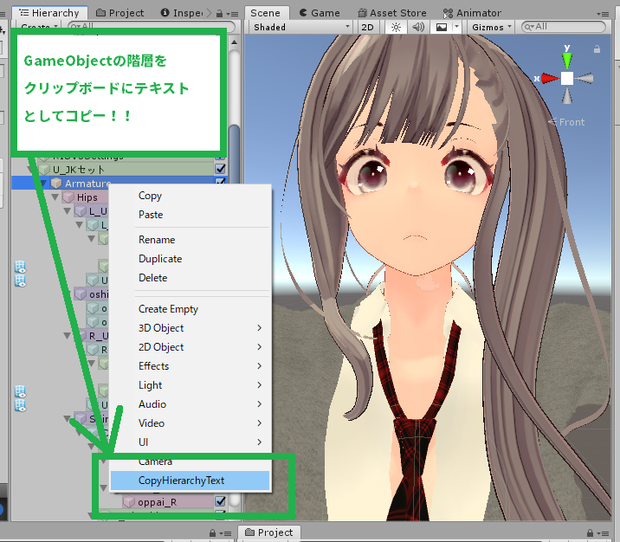The height and width of the screenshot is (542, 620).
Task: Choose Rename in context menu
Action: [157, 240]
